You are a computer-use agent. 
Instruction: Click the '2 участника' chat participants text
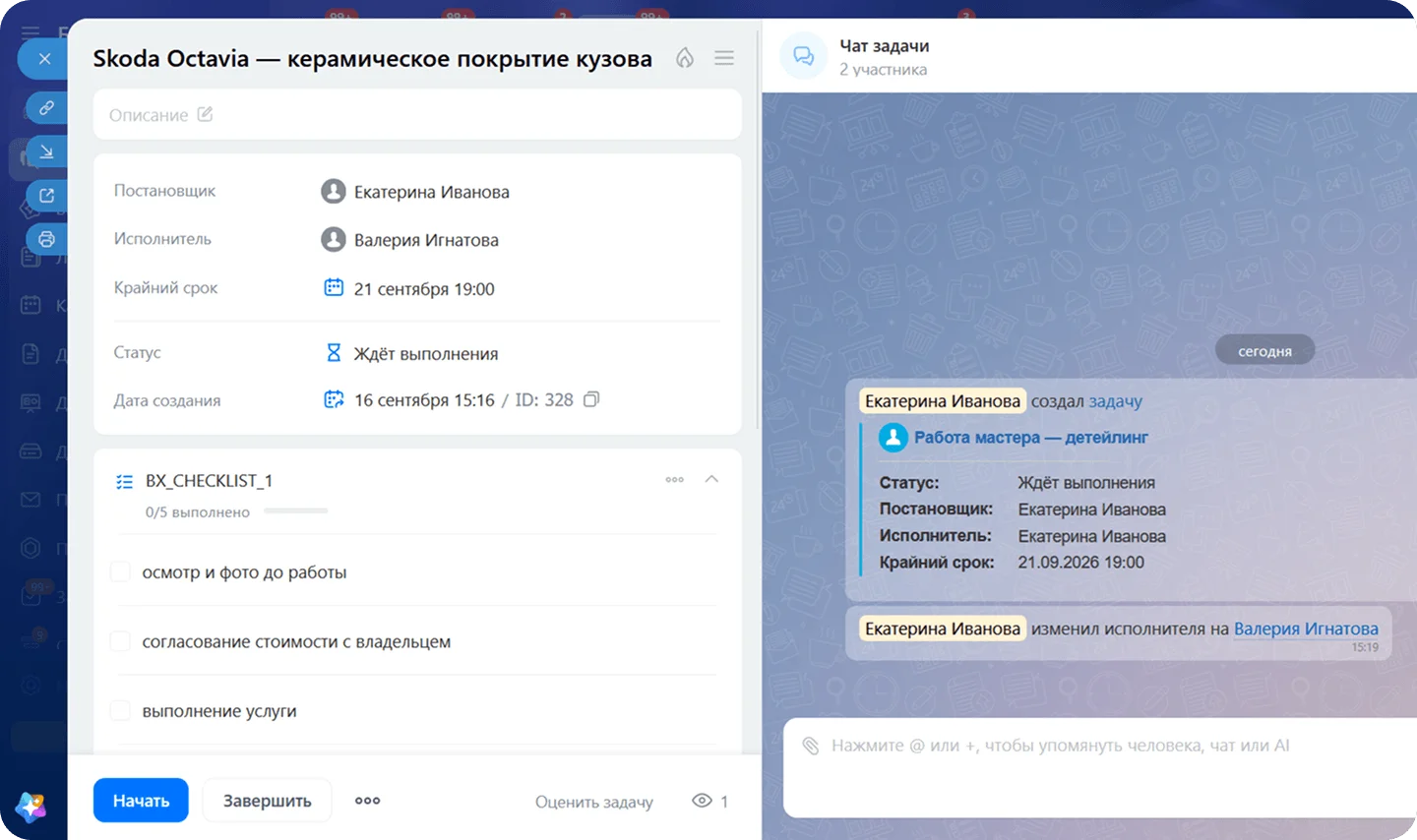[883, 70]
